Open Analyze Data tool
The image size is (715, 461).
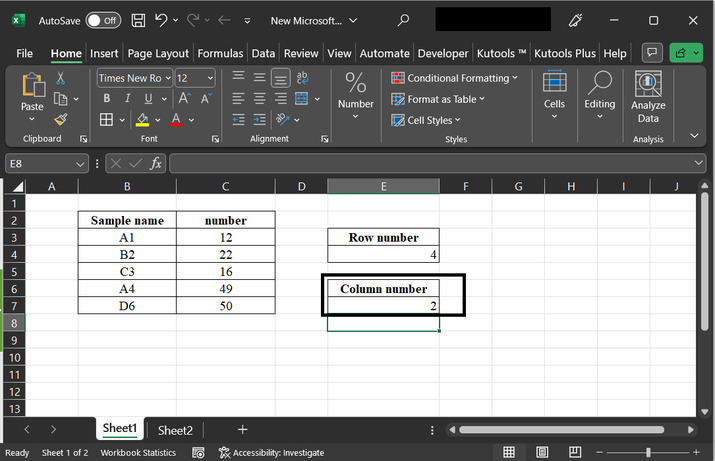pos(648,97)
